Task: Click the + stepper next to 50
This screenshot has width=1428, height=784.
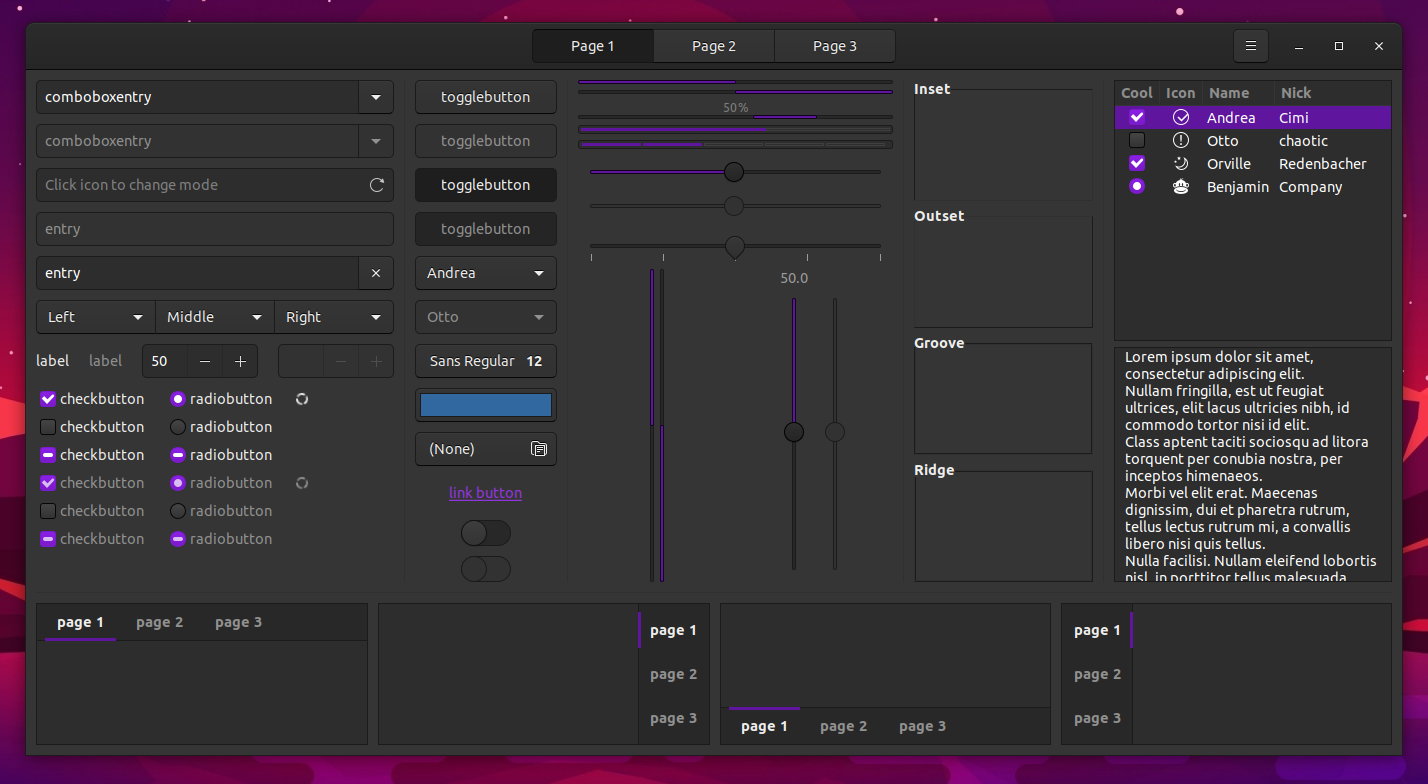Action: click(x=240, y=361)
